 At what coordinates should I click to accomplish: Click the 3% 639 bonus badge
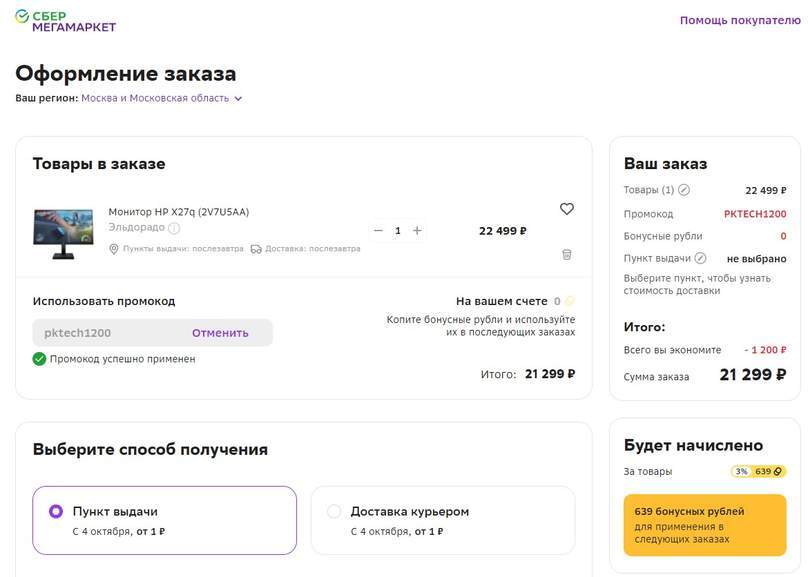759,471
